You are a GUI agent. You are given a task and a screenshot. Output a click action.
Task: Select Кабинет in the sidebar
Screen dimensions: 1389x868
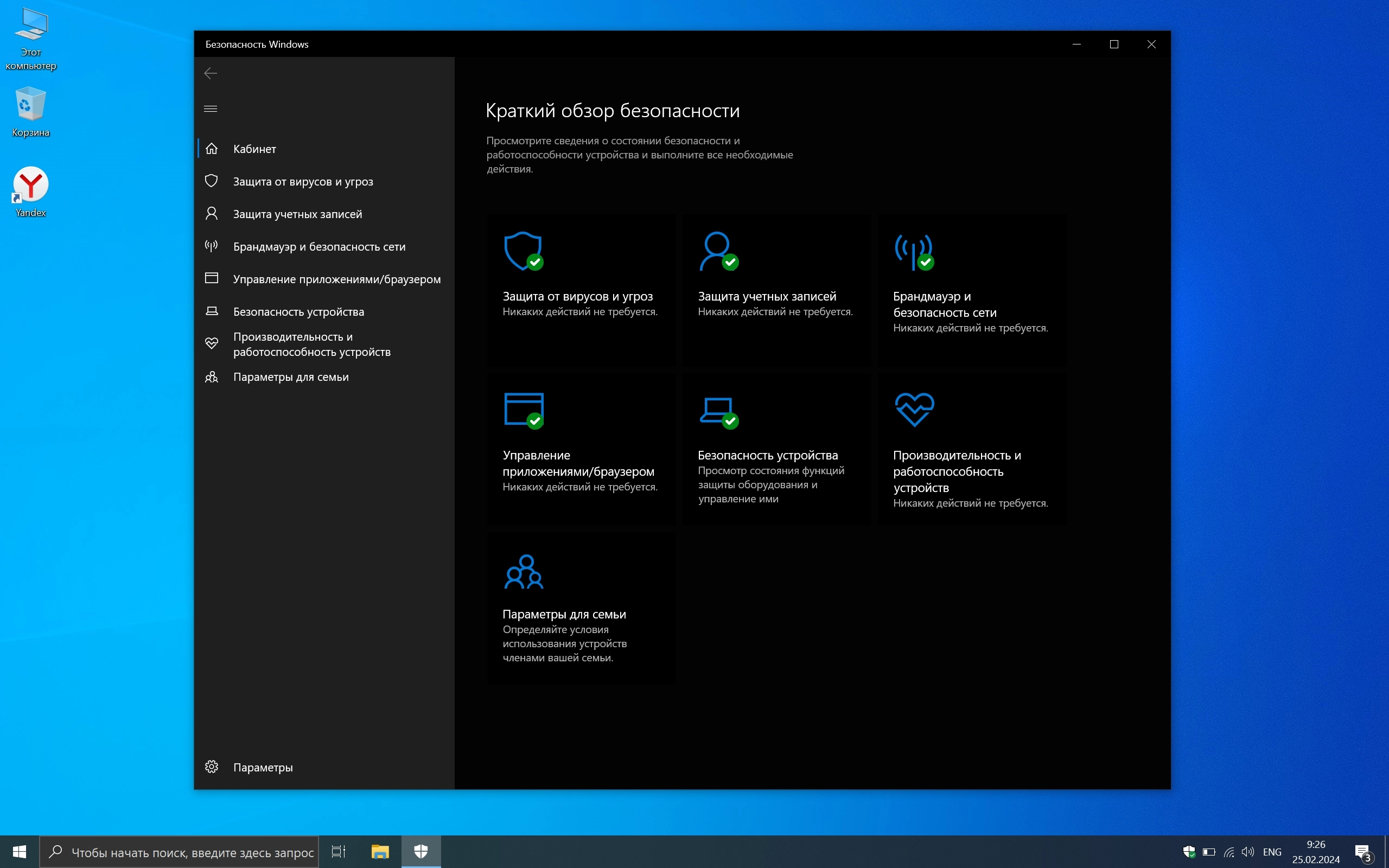(x=254, y=149)
